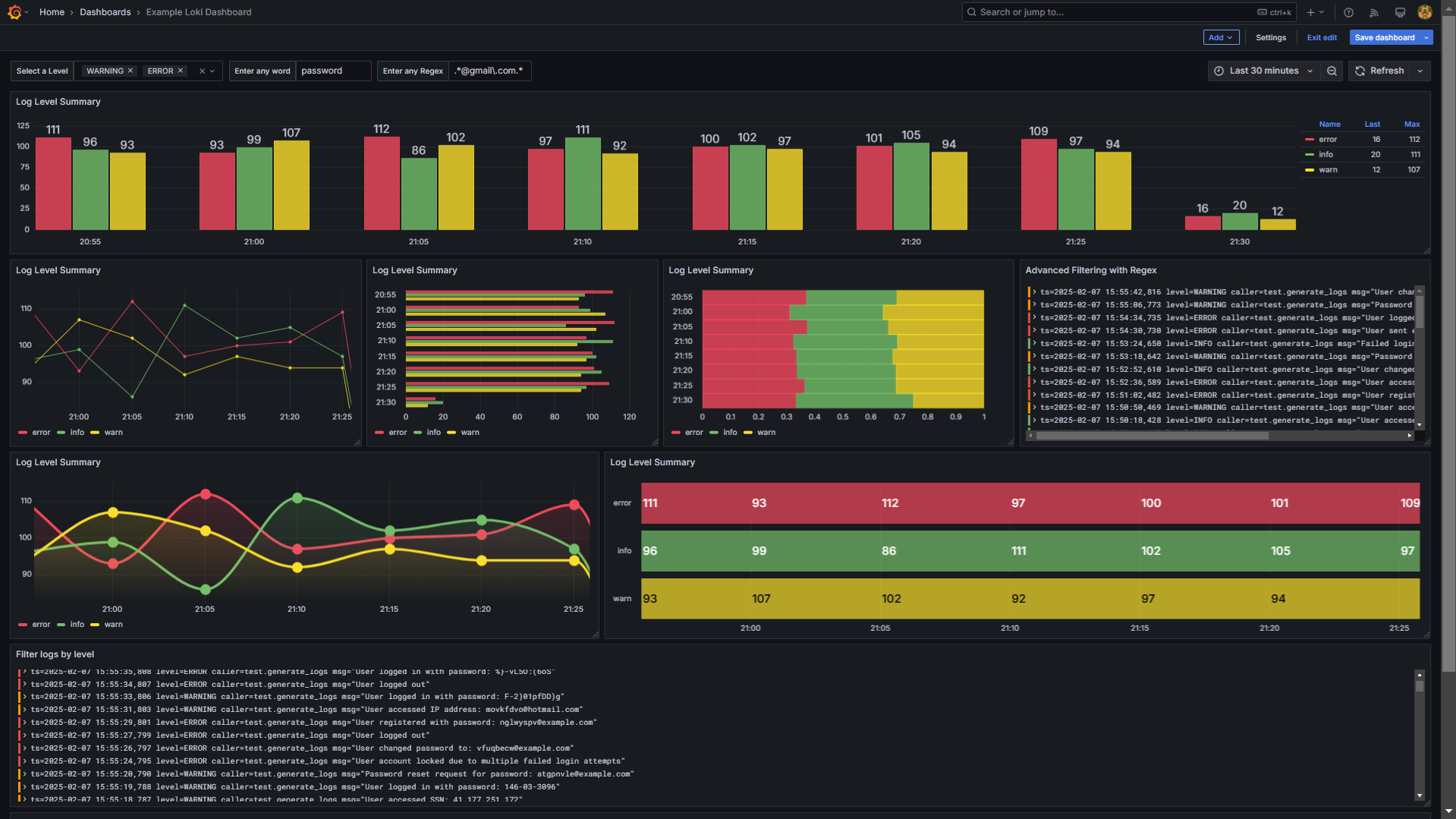Click the plus icon in top bar
Viewport: 1456px width, 819px height.
(x=1310, y=12)
